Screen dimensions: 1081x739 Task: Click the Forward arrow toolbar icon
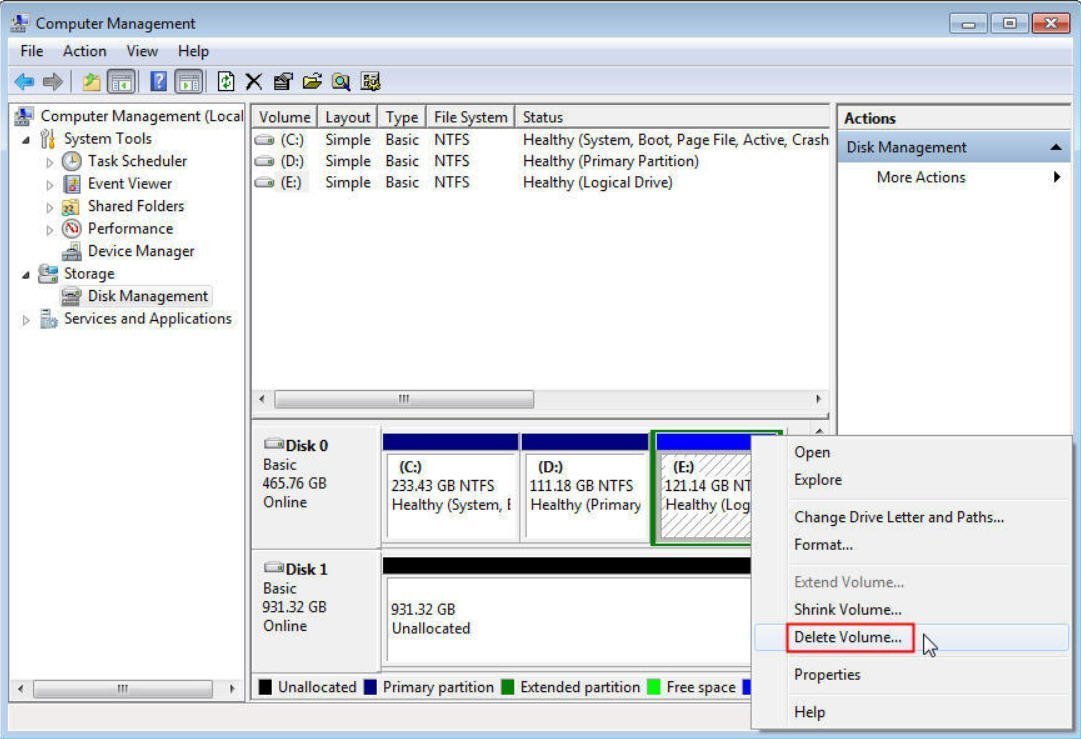tap(52, 82)
